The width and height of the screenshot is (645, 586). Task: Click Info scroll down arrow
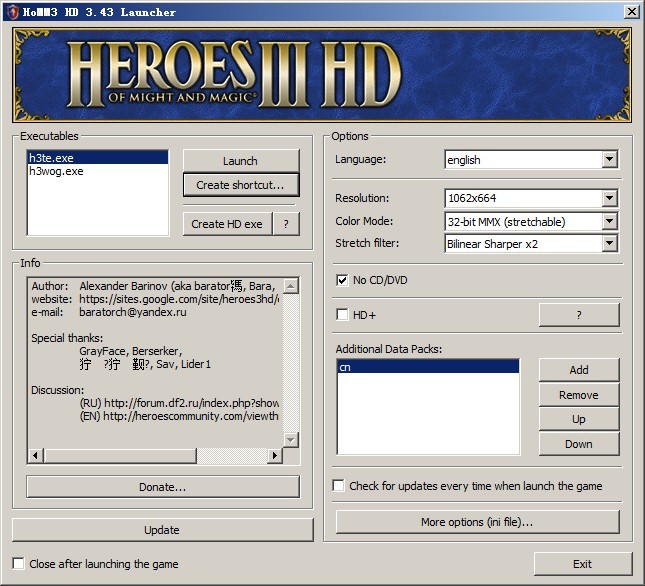click(291, 440)
